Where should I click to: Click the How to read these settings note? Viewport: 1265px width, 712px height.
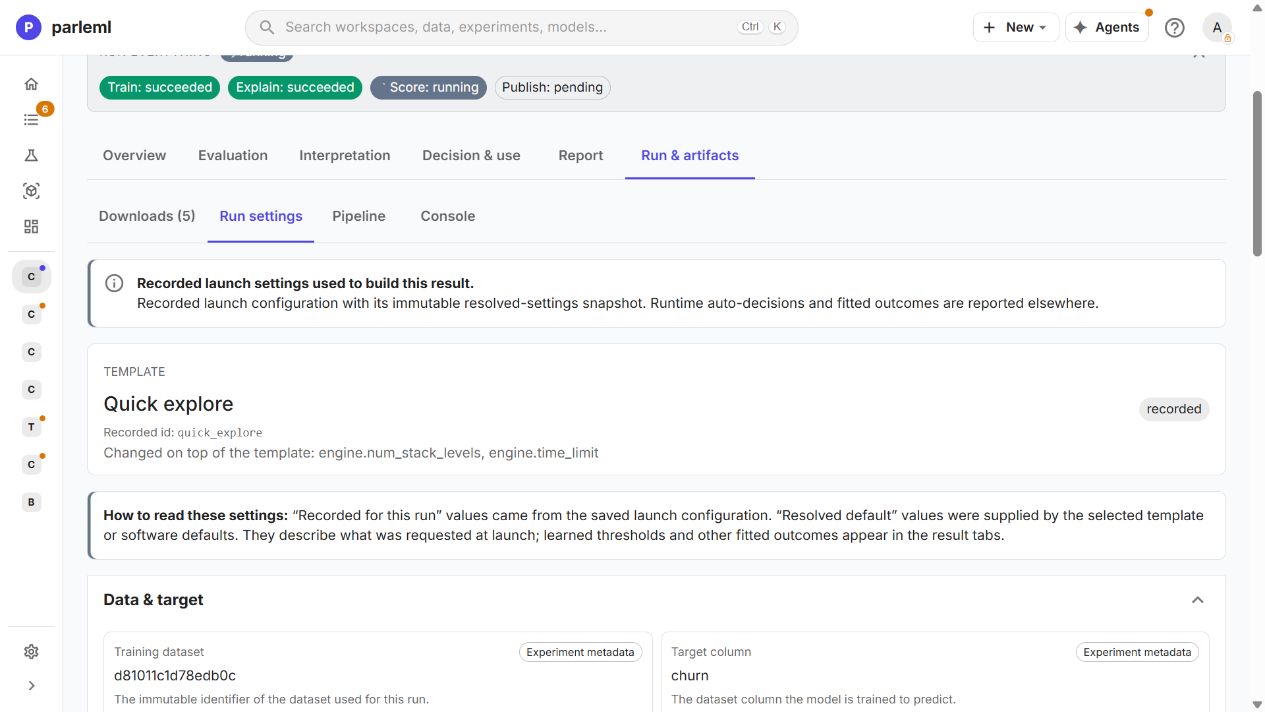pos(656,525)
